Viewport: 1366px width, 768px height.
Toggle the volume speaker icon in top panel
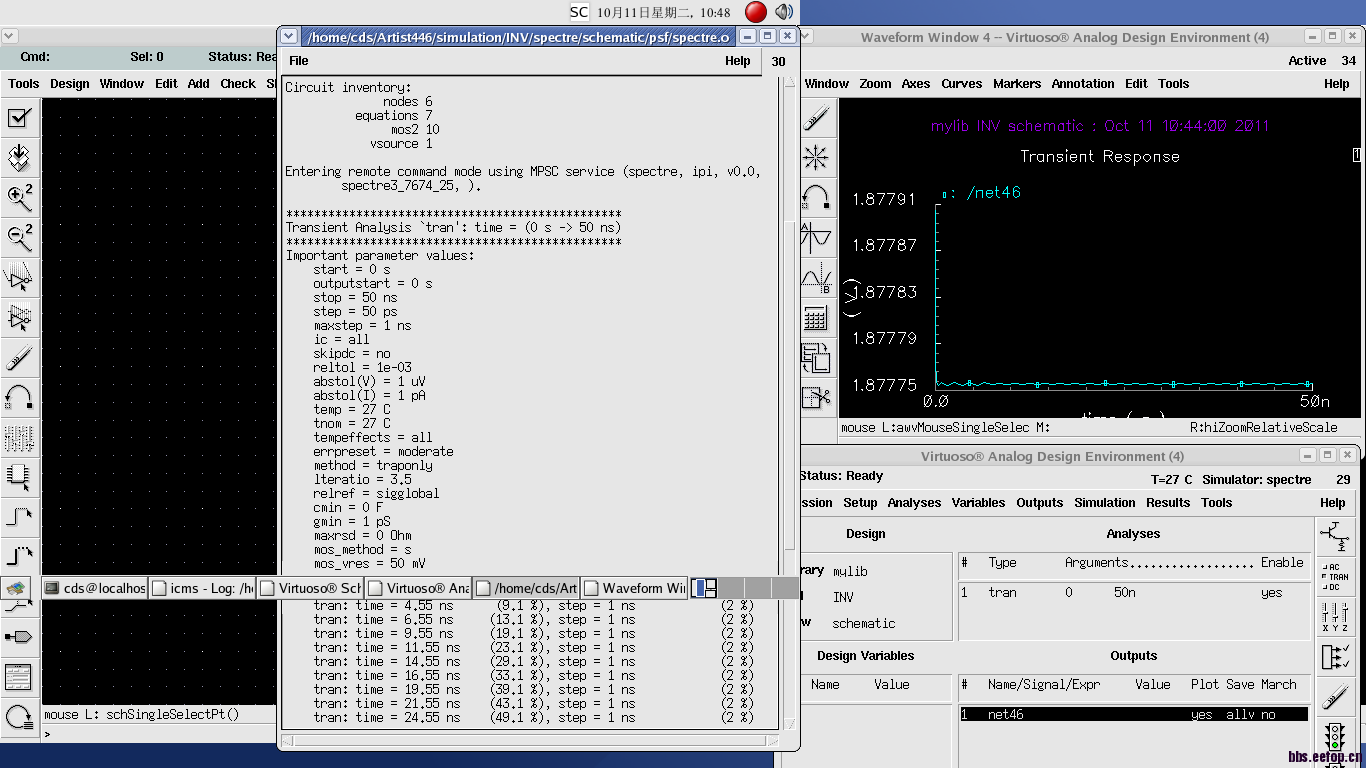point(784,12)
